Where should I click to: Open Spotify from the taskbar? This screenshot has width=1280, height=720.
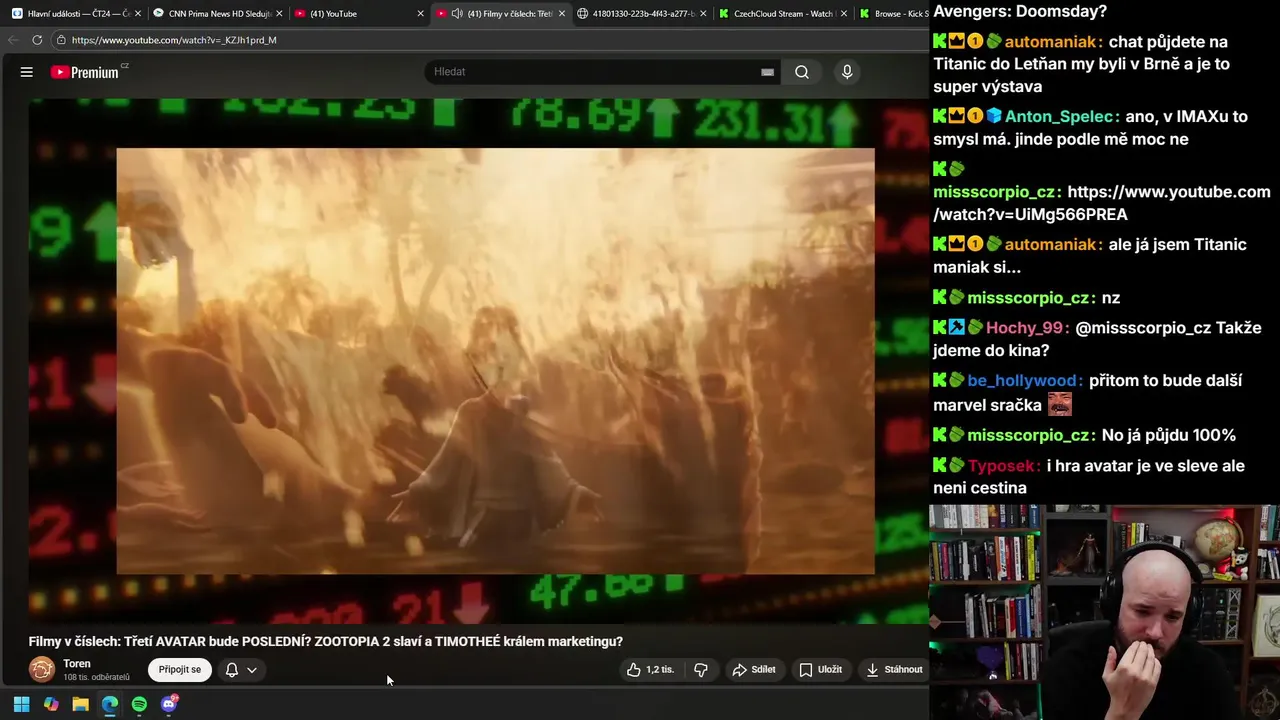pos(139,704)
